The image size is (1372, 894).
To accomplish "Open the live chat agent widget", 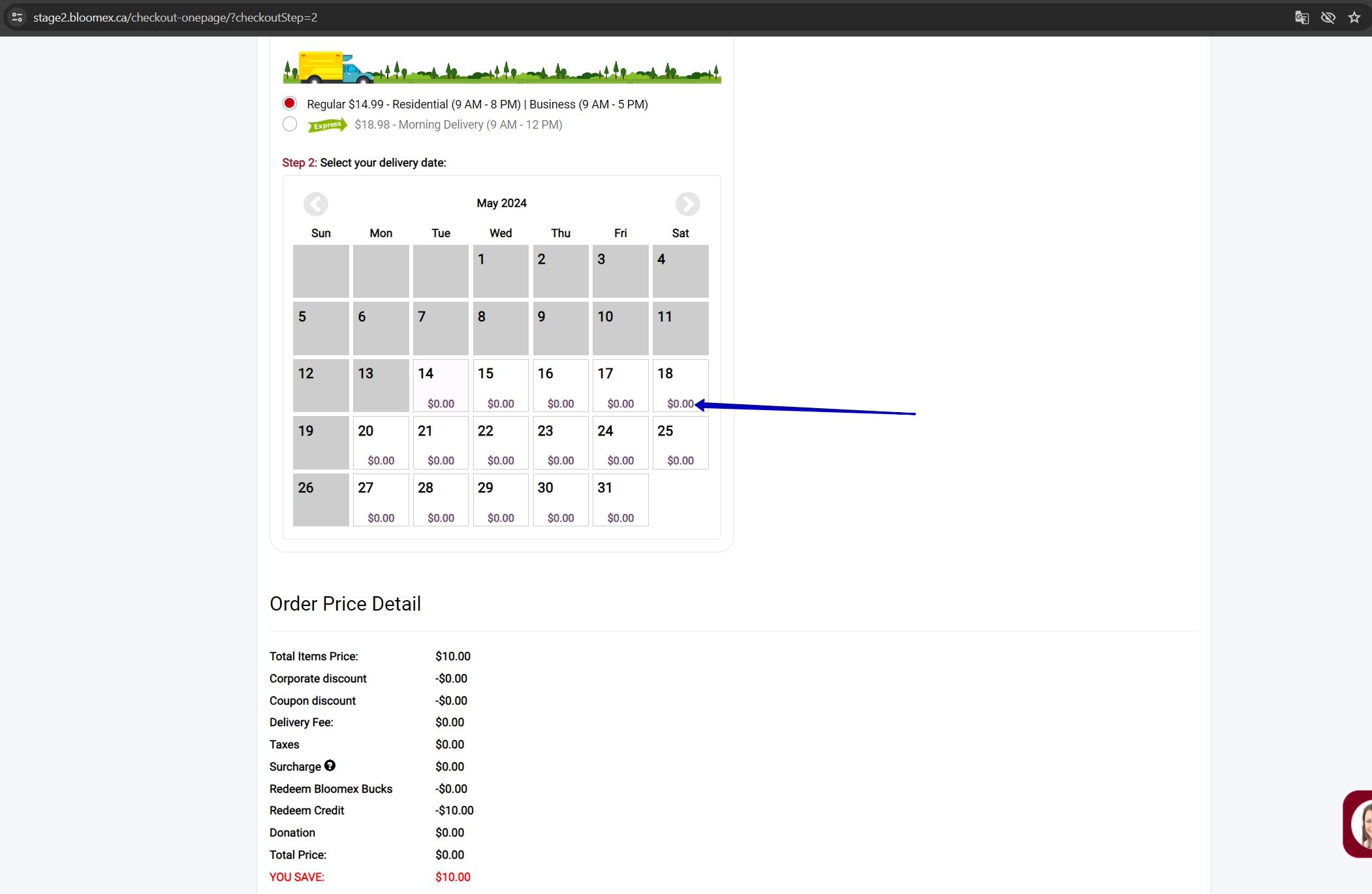I will [x=1358, y=824].
